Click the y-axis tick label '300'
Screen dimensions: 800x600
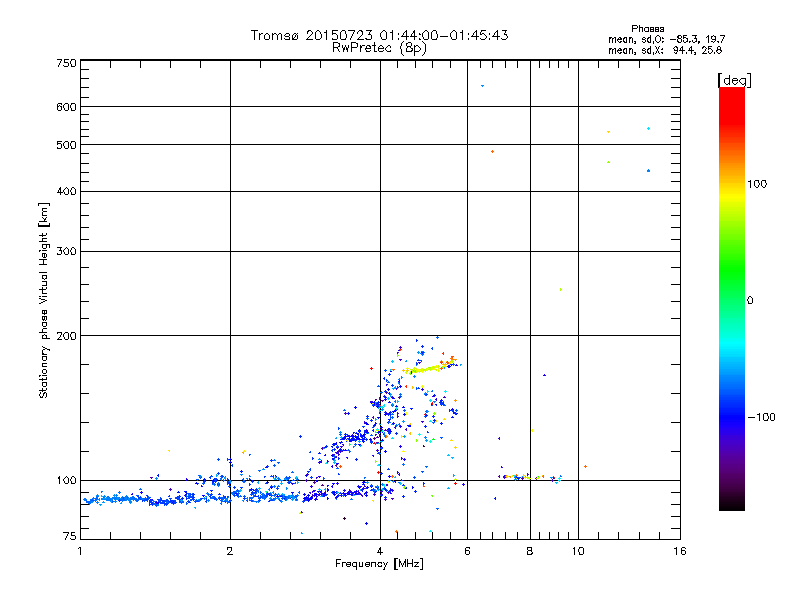tap(66, 252)
